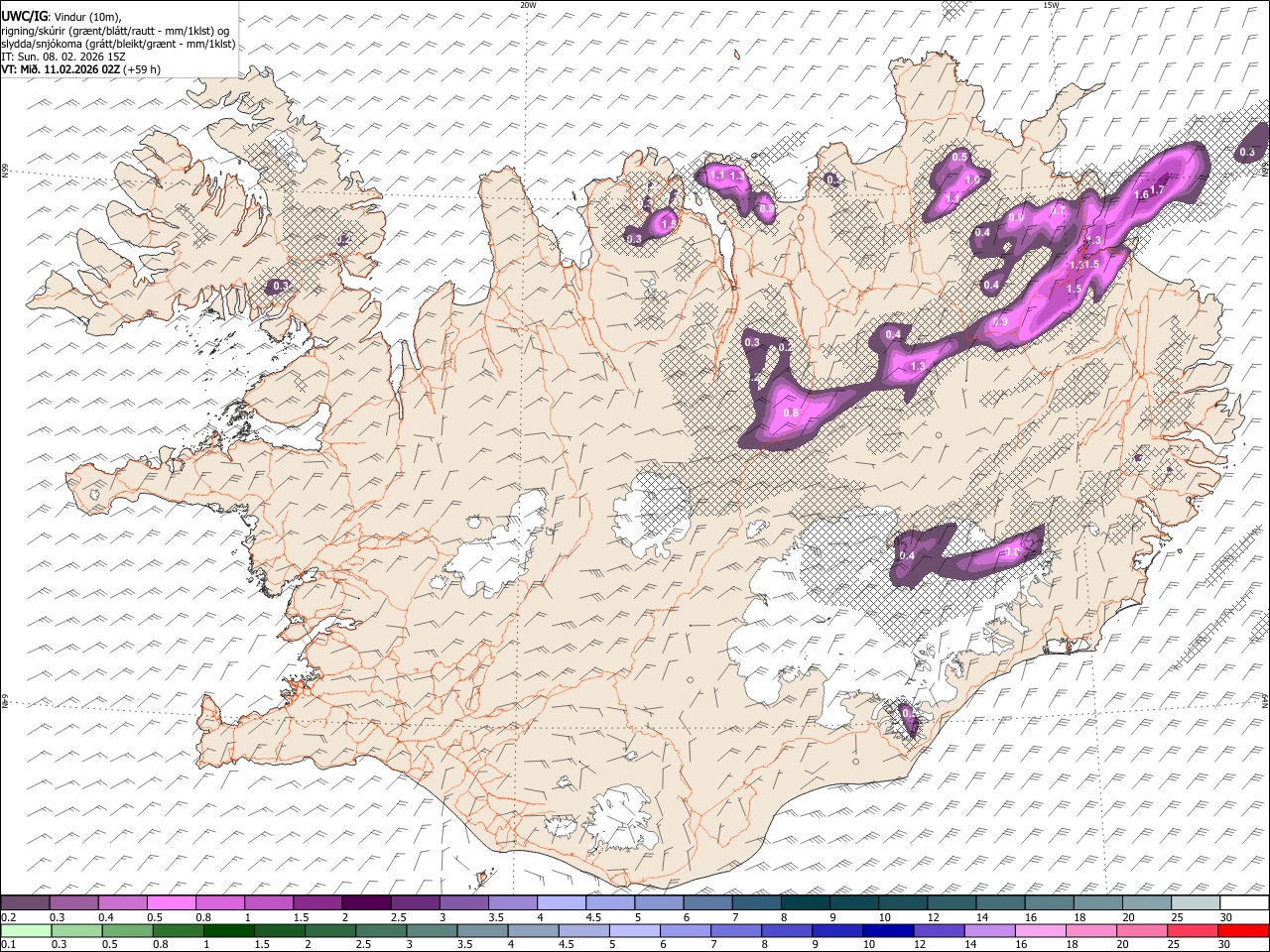Click the map precipitation value '0.6'
Screen dimensions: 1270x952
pos(1012,551)
